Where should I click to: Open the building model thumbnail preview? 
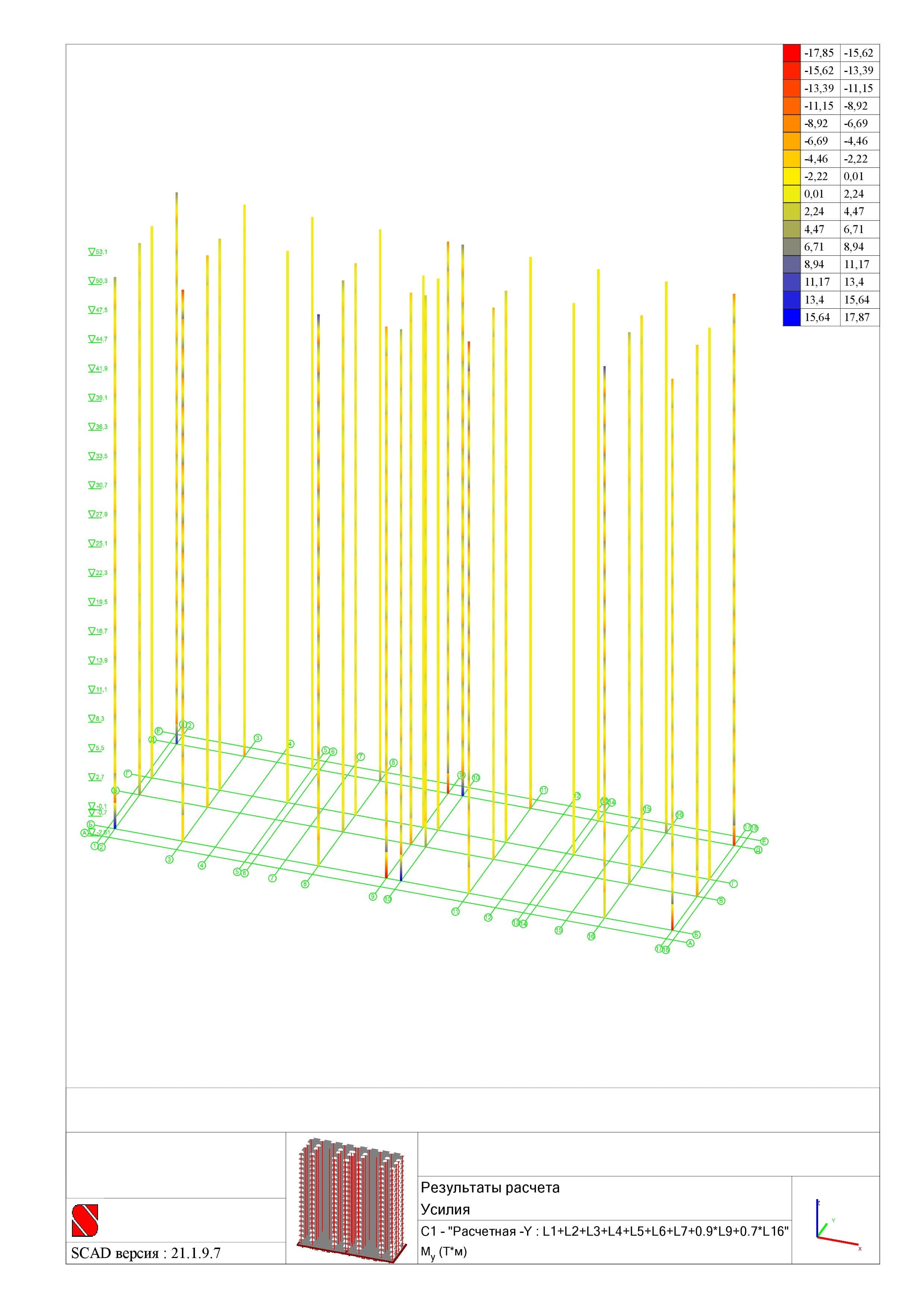pos(351,1201)
